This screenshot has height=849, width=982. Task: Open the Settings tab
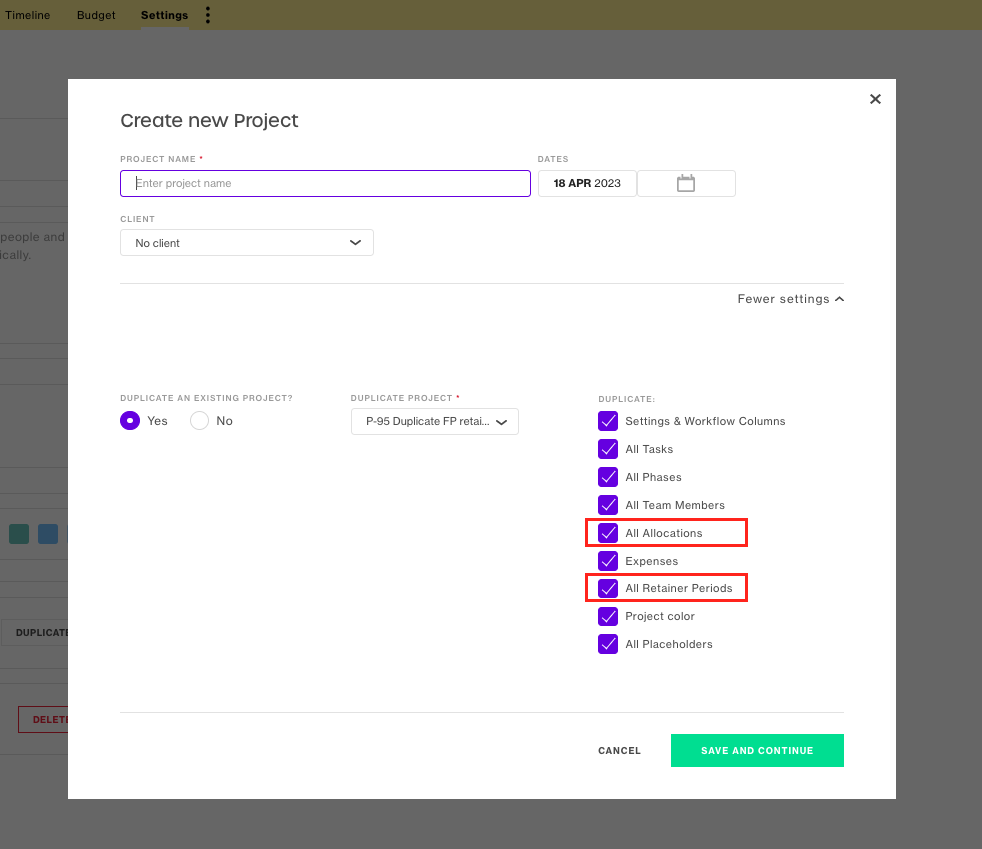coord(164,15)
